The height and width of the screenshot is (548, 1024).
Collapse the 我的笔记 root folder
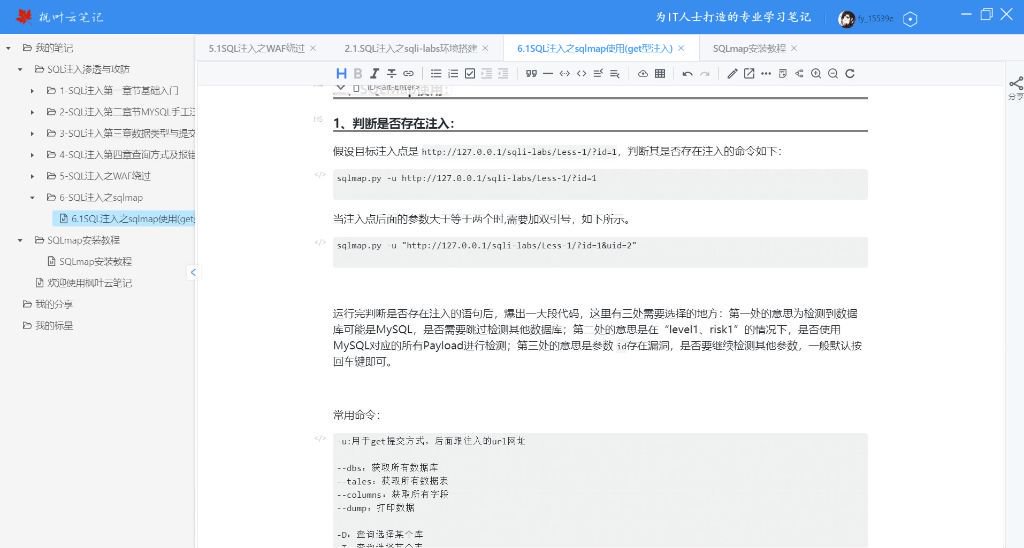point(8,48)
